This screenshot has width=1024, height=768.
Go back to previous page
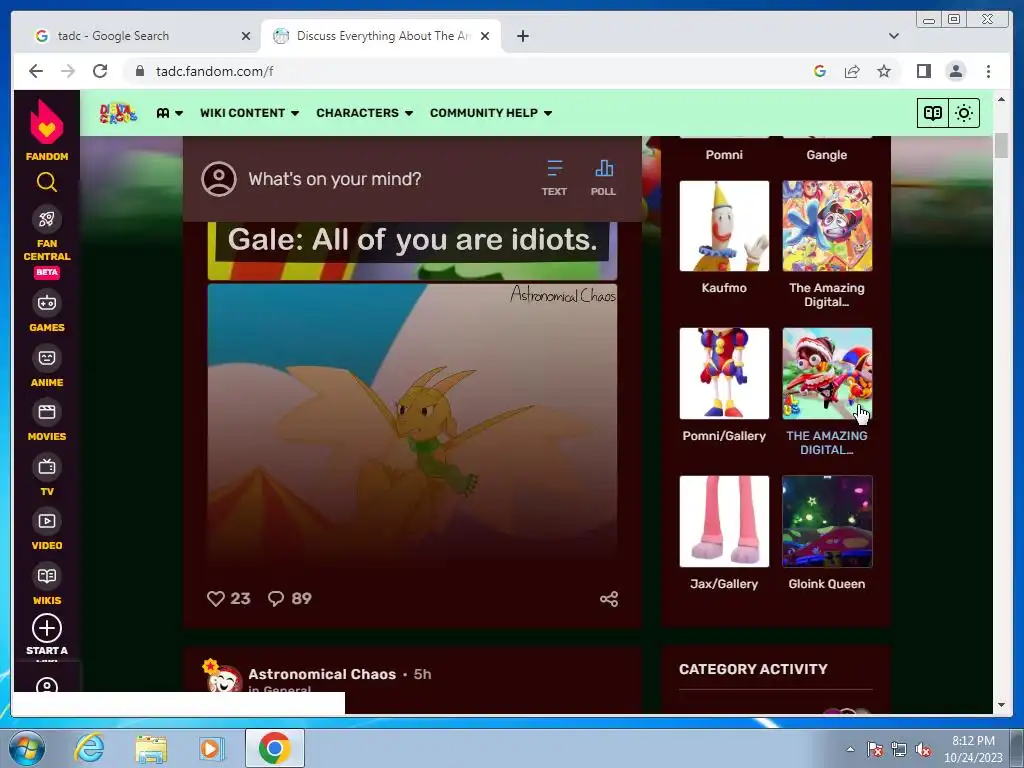coord(36,71)
